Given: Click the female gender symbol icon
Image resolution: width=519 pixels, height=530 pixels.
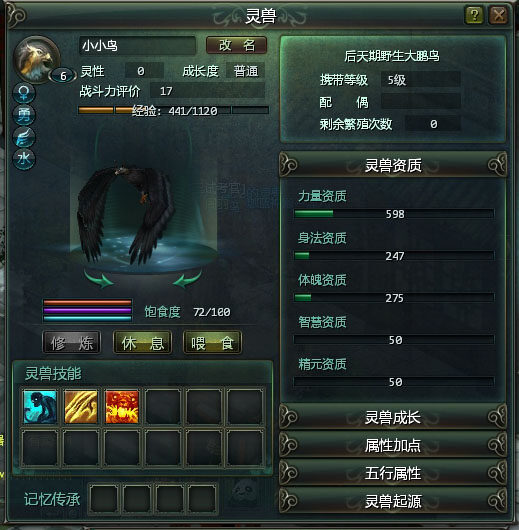Looking at the screenshot, I should 24,93.
